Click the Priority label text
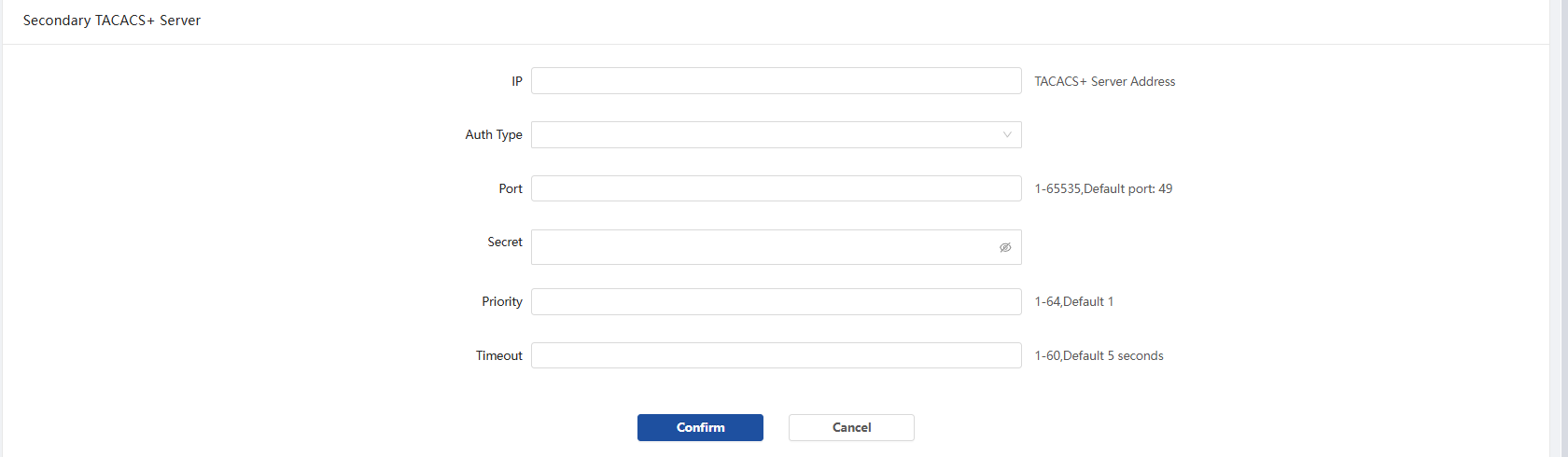This screenshot has height=457, width=1568. (502, 301)
